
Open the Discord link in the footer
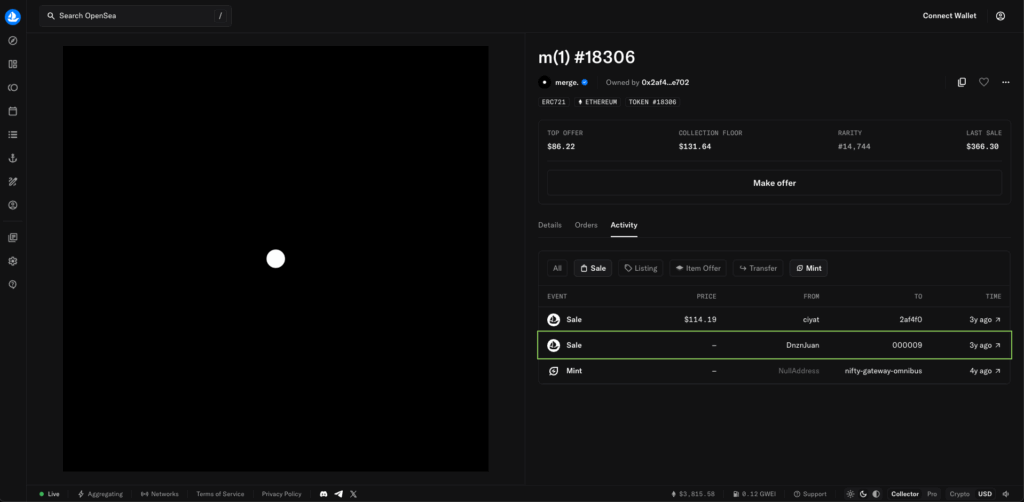[x=324, y=494]
